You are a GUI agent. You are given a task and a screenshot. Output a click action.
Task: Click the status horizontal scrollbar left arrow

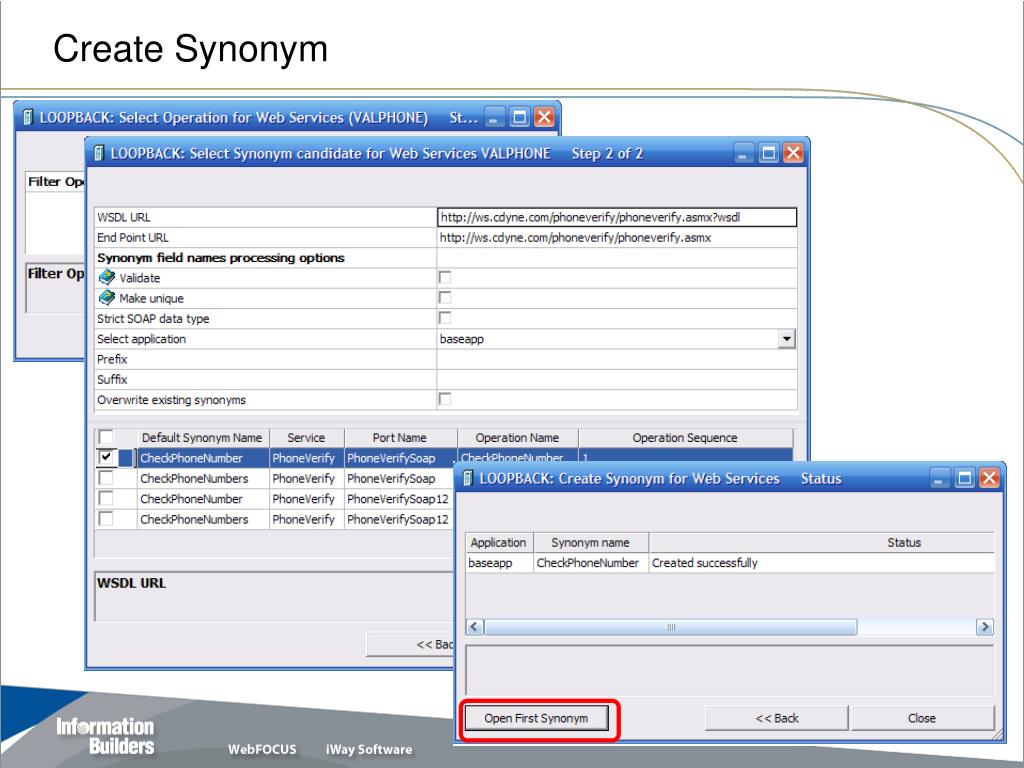[x=475, y=627]
